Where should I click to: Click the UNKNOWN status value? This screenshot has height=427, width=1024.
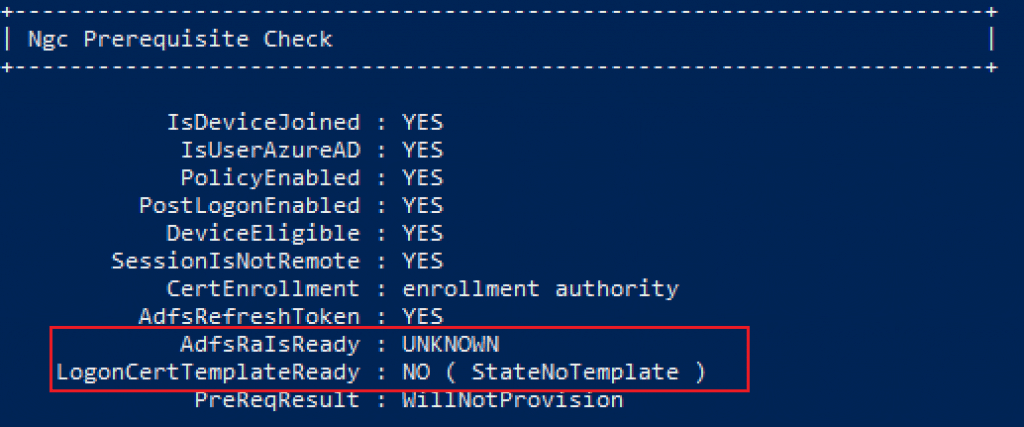click(x=451, y=344)
